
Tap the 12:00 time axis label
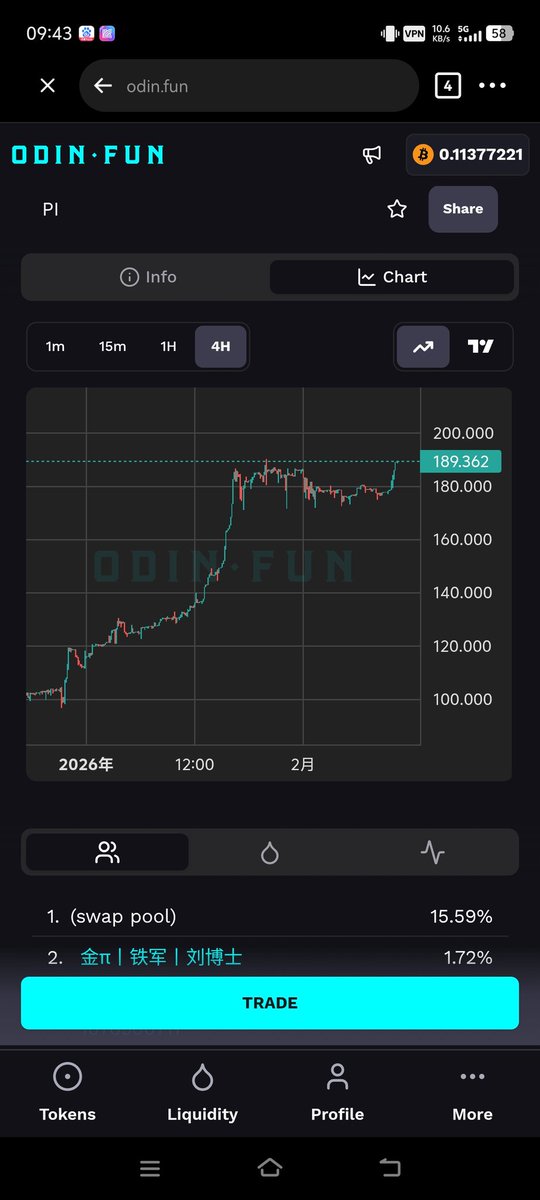click(194, 764)
